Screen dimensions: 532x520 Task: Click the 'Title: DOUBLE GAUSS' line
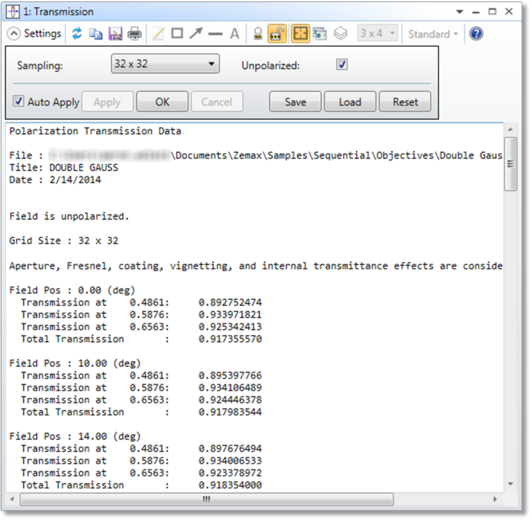pyautogui.click(x=64, y=168)
